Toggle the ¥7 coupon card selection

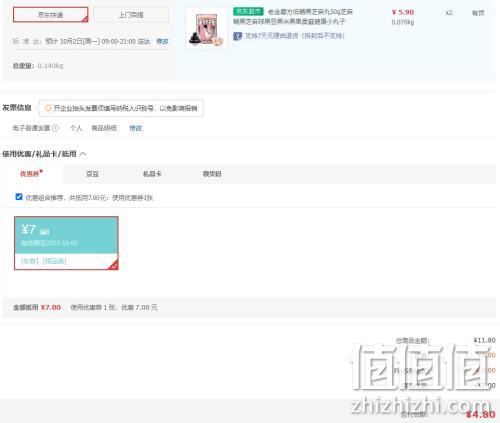pos(66,243)
